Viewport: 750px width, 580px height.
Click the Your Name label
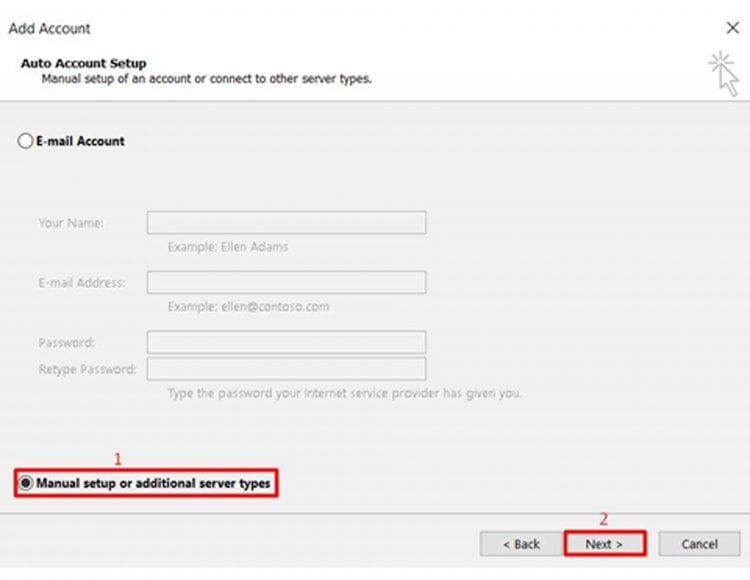click(x=71, y=223)
